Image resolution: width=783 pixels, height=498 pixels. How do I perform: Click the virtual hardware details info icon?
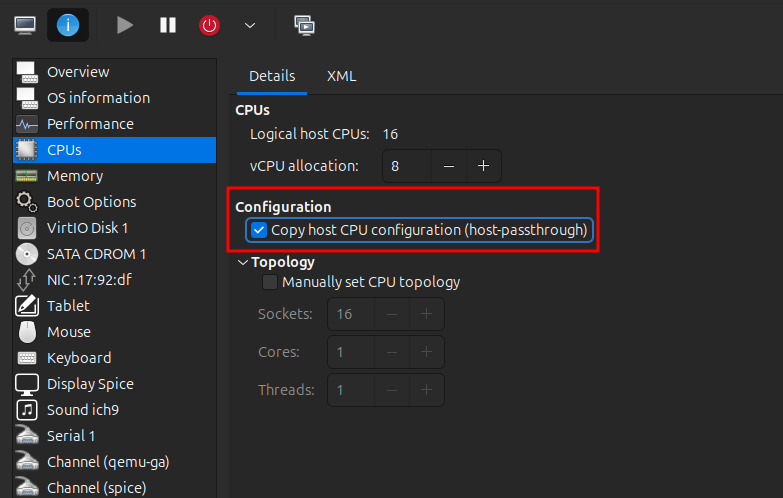(x=68, y=25)
